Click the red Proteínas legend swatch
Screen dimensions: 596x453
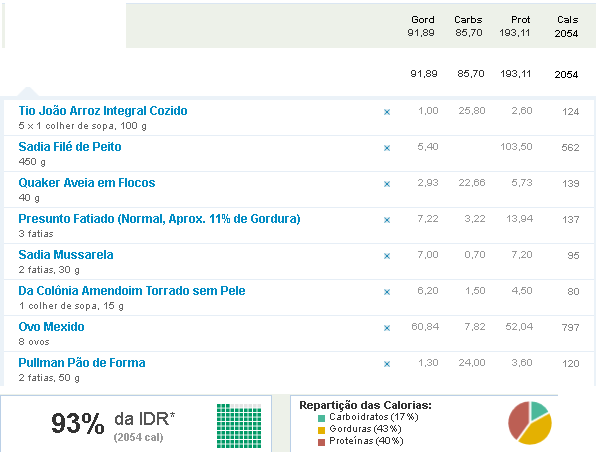coord(322,442)
